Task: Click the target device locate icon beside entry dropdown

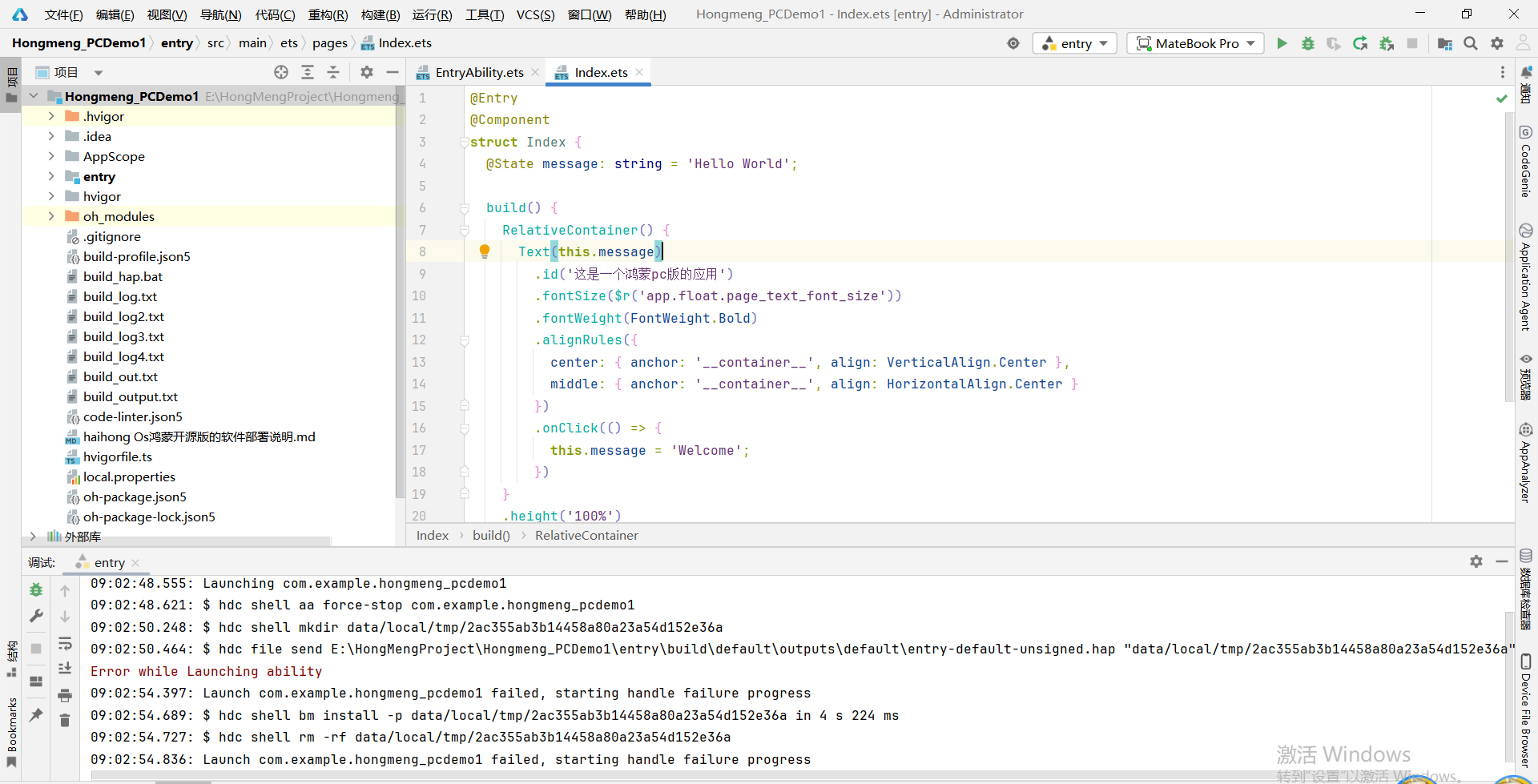Action: tap(1013, 43)
